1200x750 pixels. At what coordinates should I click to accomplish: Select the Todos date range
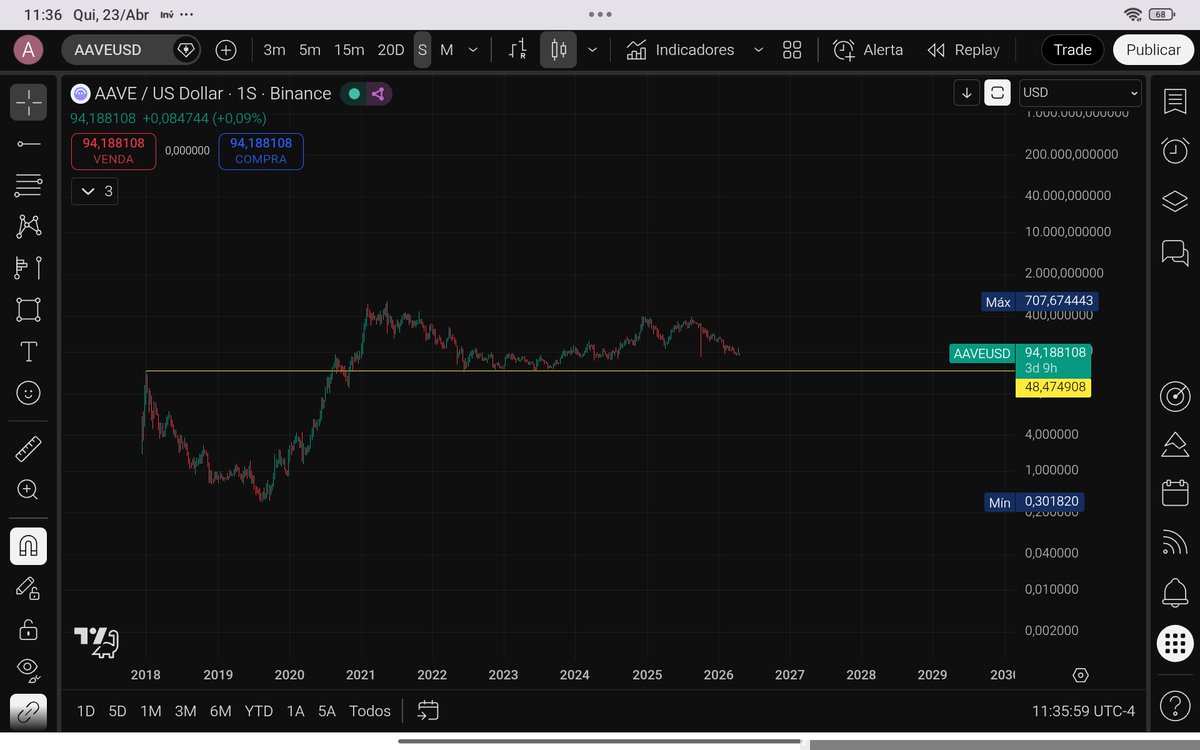369,711
